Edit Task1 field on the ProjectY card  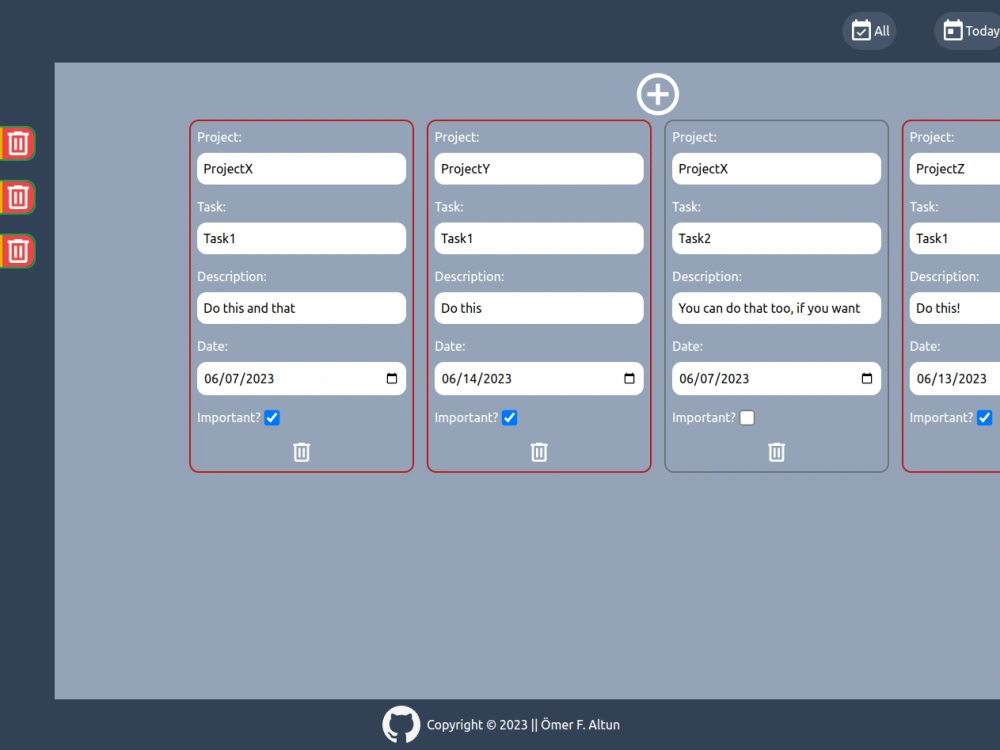point(539,239)
